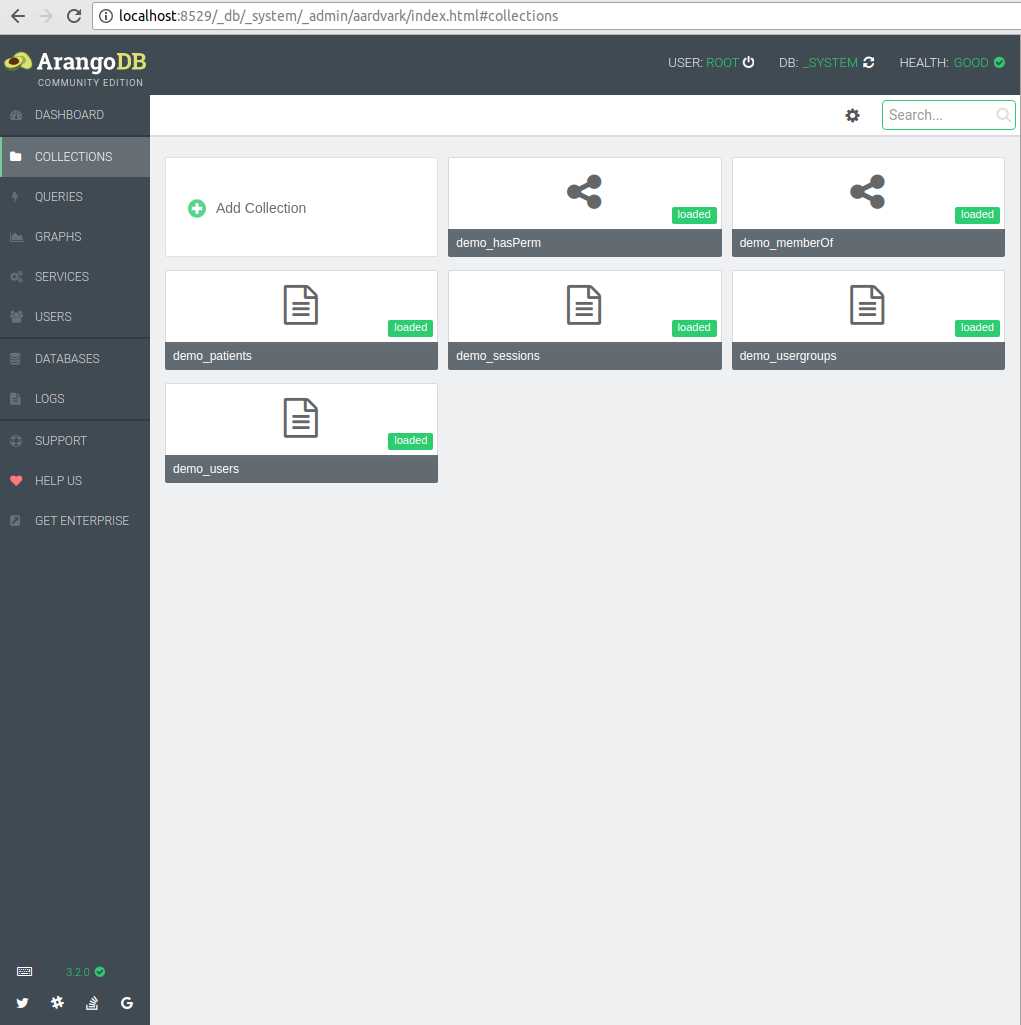Reload the page in the browser
The height and width of the screenshot is (1025, 1021).
pyautogui.click(x=74, y=16)
